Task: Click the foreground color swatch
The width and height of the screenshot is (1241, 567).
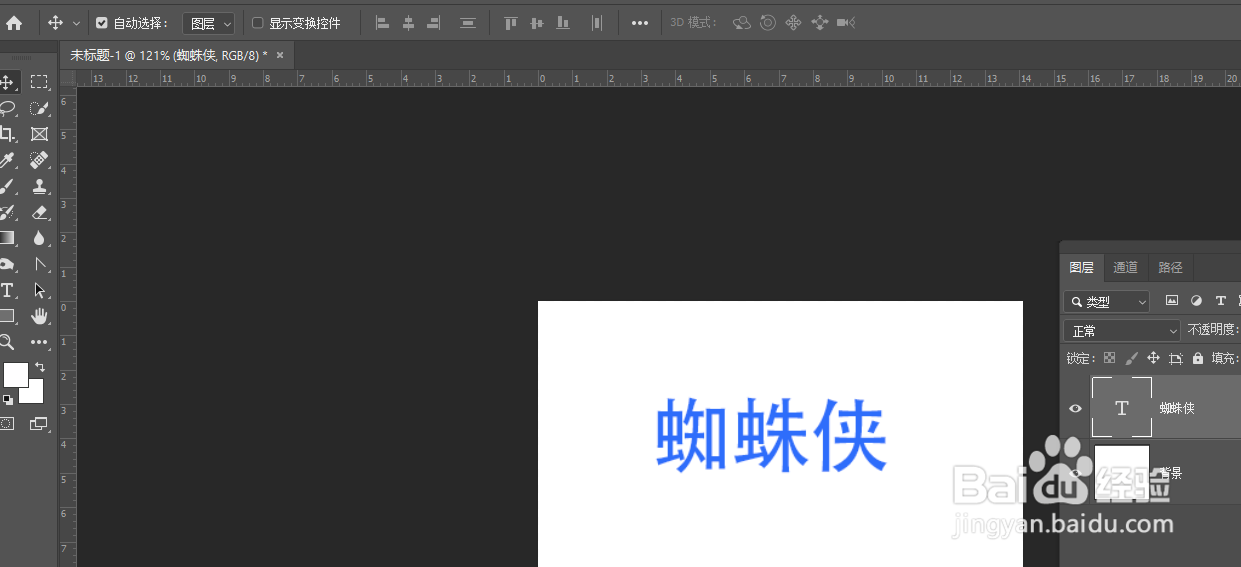Action: tap(15, 375)
